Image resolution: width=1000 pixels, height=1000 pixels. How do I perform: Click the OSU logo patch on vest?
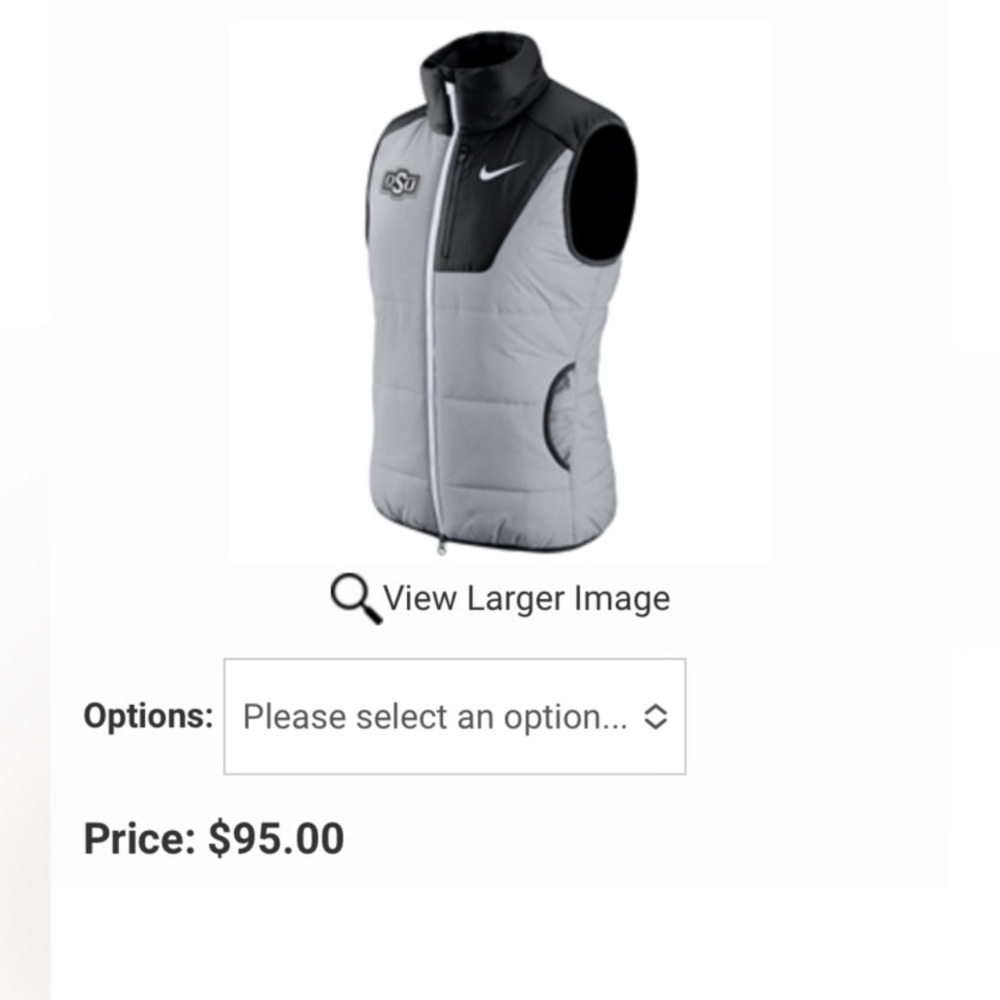(x=401, y=183)
